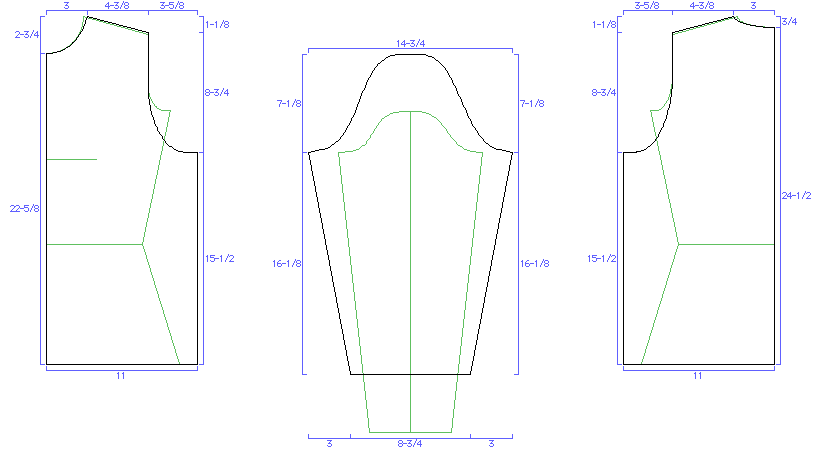Image resolution: width=821 pixels, height=474 pixels.
Task: Select 16-1/8 underarm length left of sleeve
Action: (286, 263)
